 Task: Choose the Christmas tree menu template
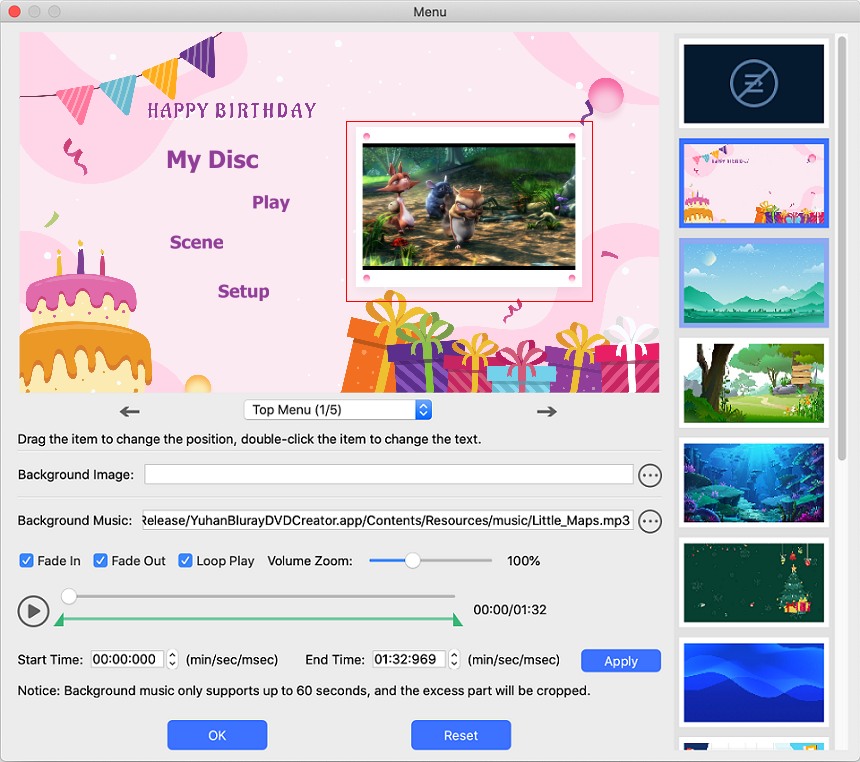[x=754, y=583]
